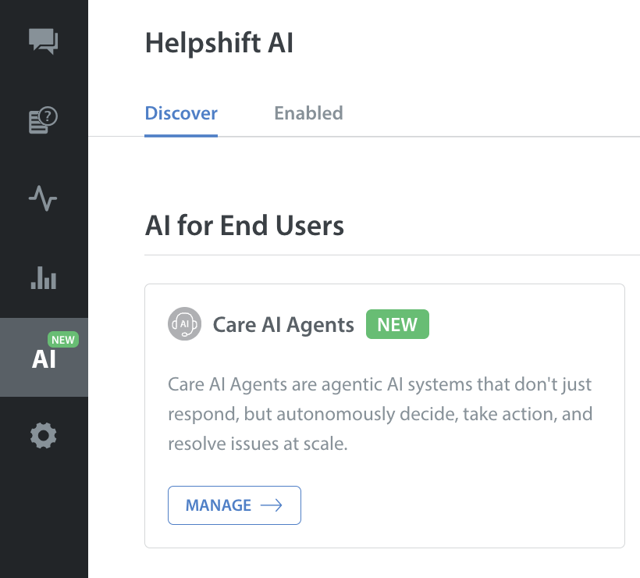Switch to the Enabled tab
This screenshot has height=578, width=640.
308,113
